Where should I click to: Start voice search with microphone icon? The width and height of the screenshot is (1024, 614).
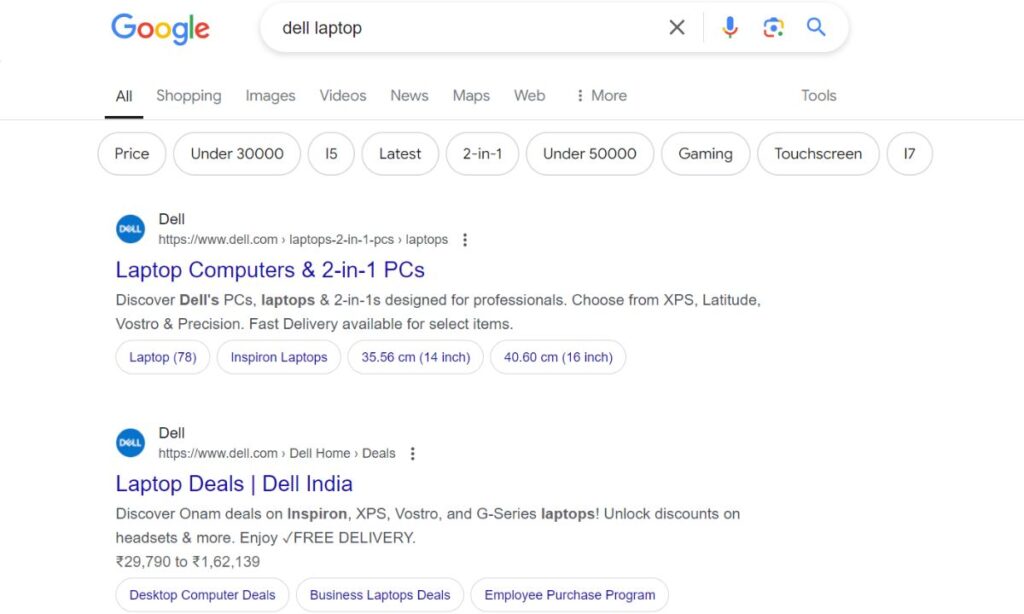(x=730, y=27)
